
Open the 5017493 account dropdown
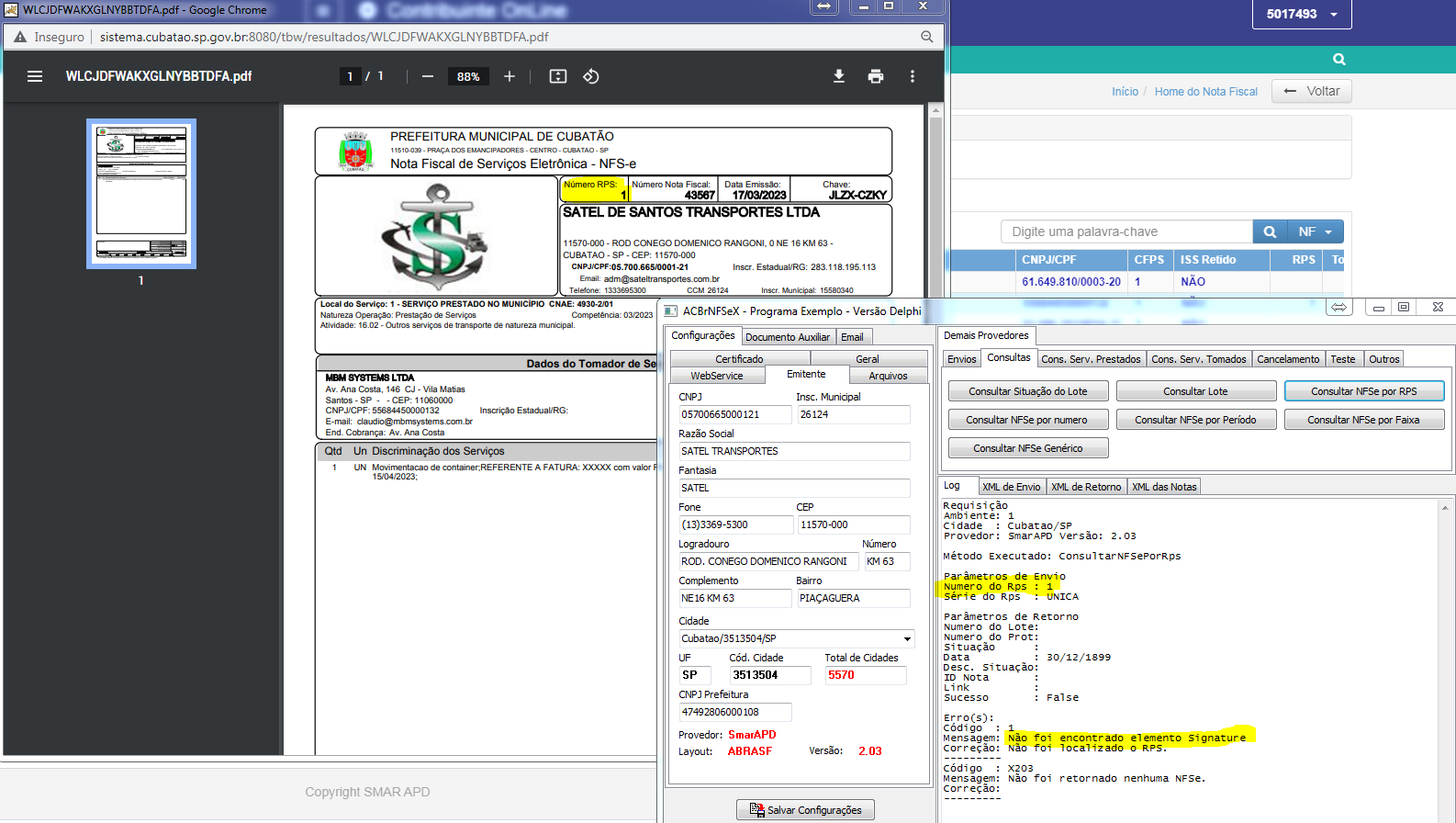(1302, 14)
